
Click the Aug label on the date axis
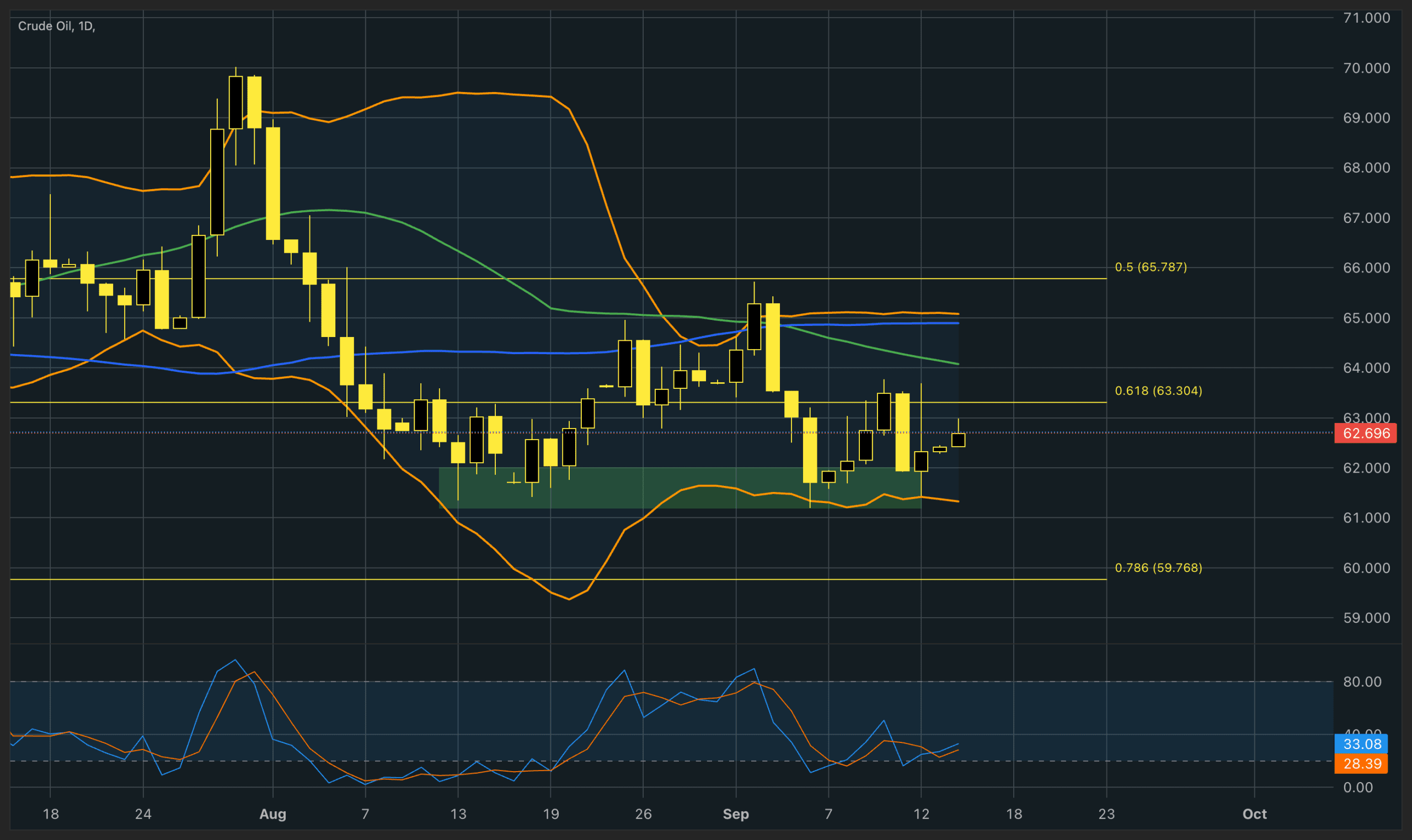(272, 814)
